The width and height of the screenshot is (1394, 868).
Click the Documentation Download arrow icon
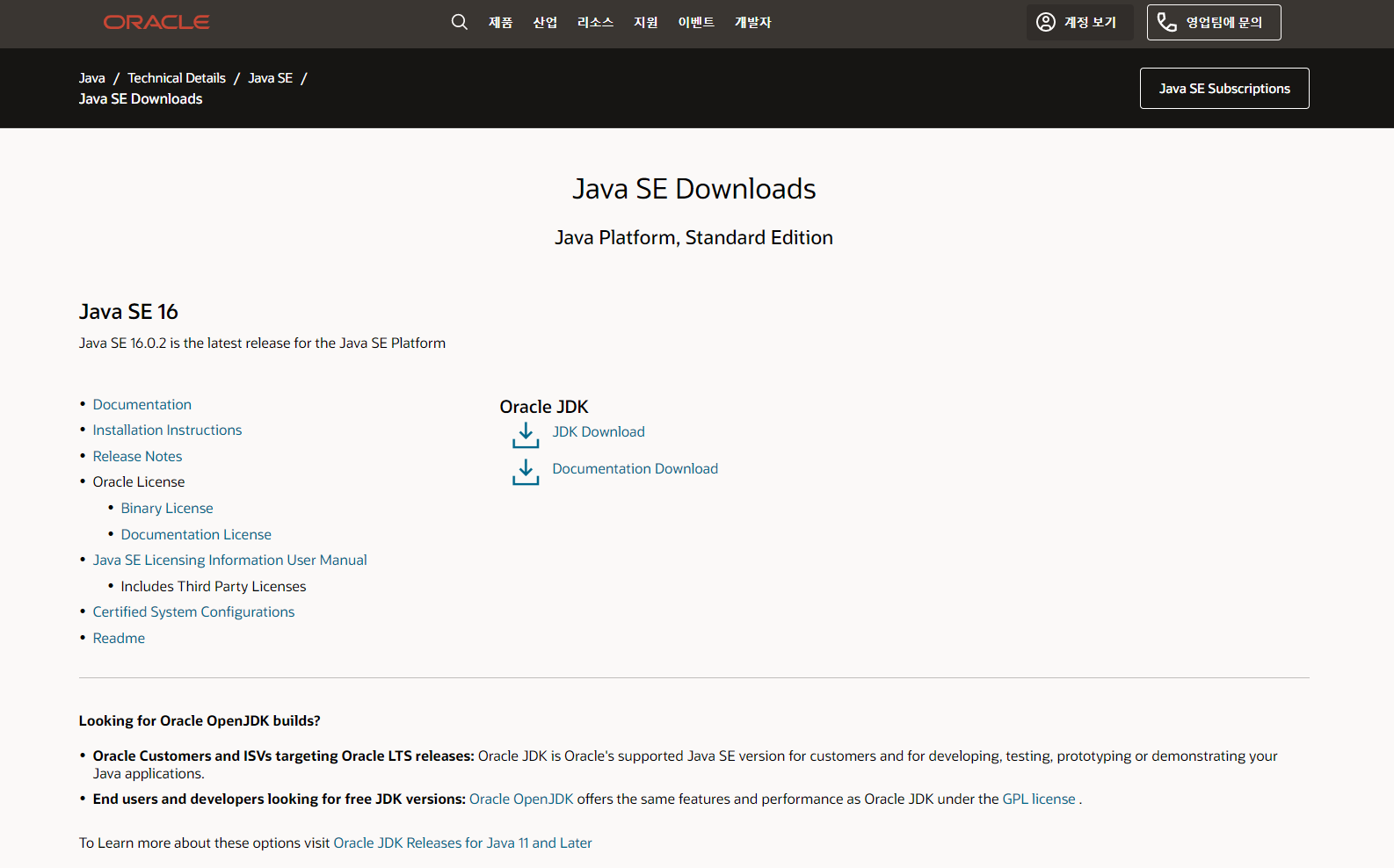click(x=526, y=471)
